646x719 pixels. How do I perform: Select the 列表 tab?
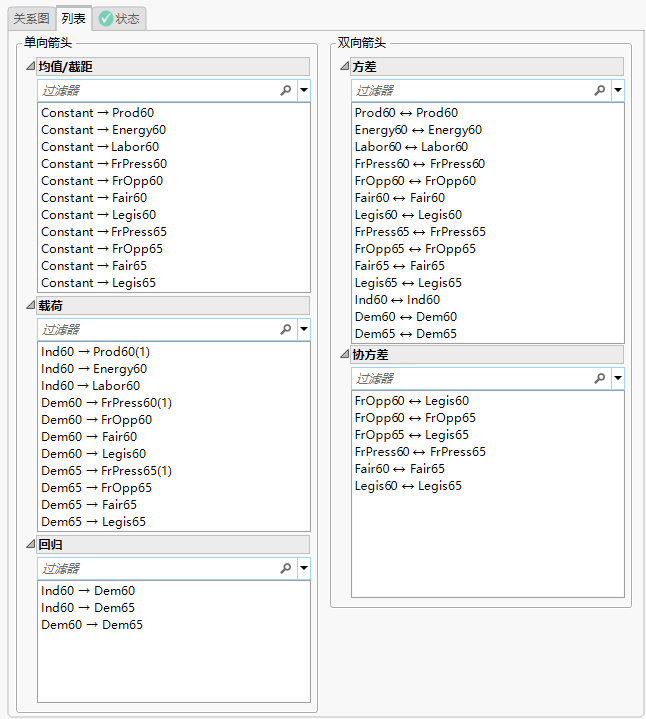point(73,18)
